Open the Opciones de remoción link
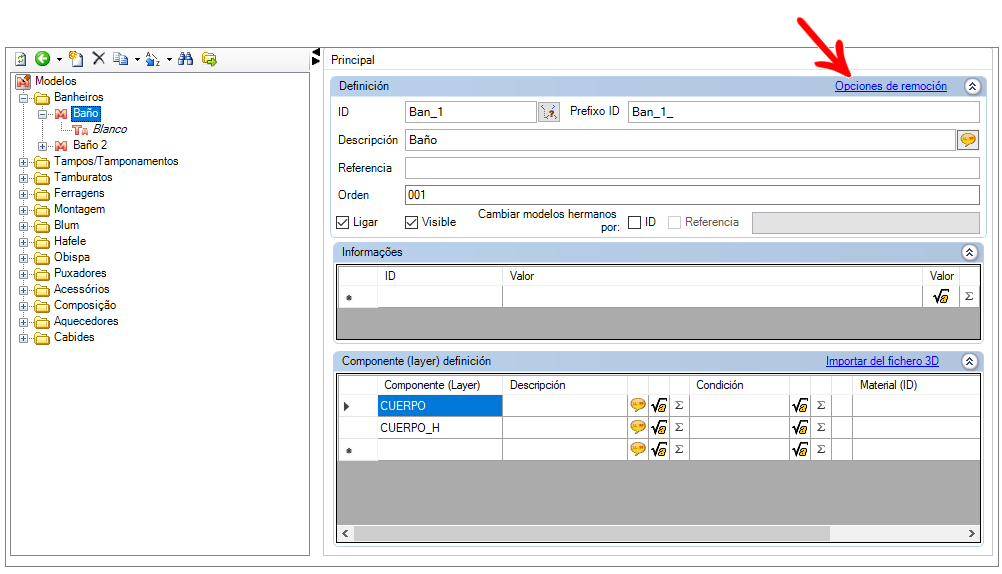The width and height of the screenshot is (1002, 574). pyautogui.click(x=890, y=86)
